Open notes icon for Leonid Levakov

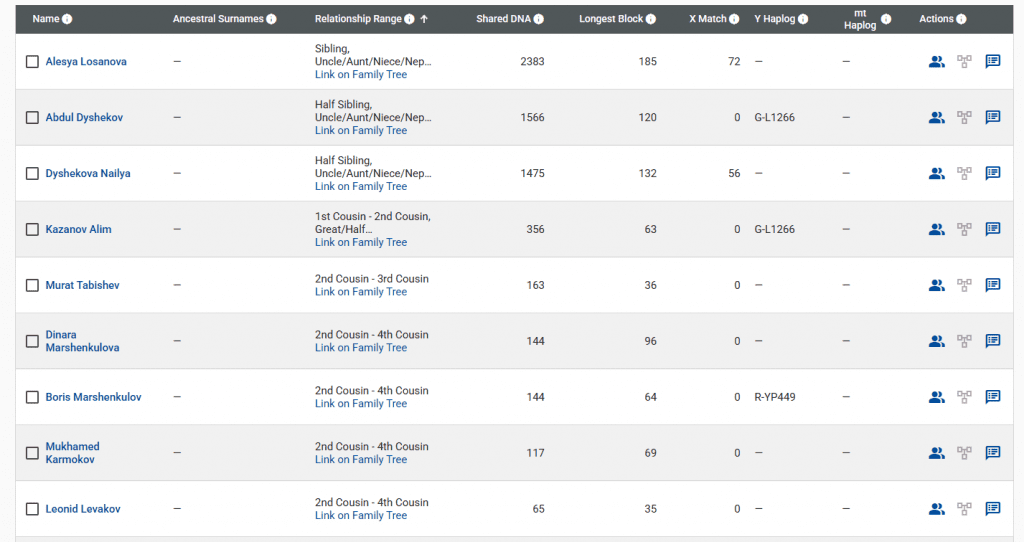tap(993, 509)
